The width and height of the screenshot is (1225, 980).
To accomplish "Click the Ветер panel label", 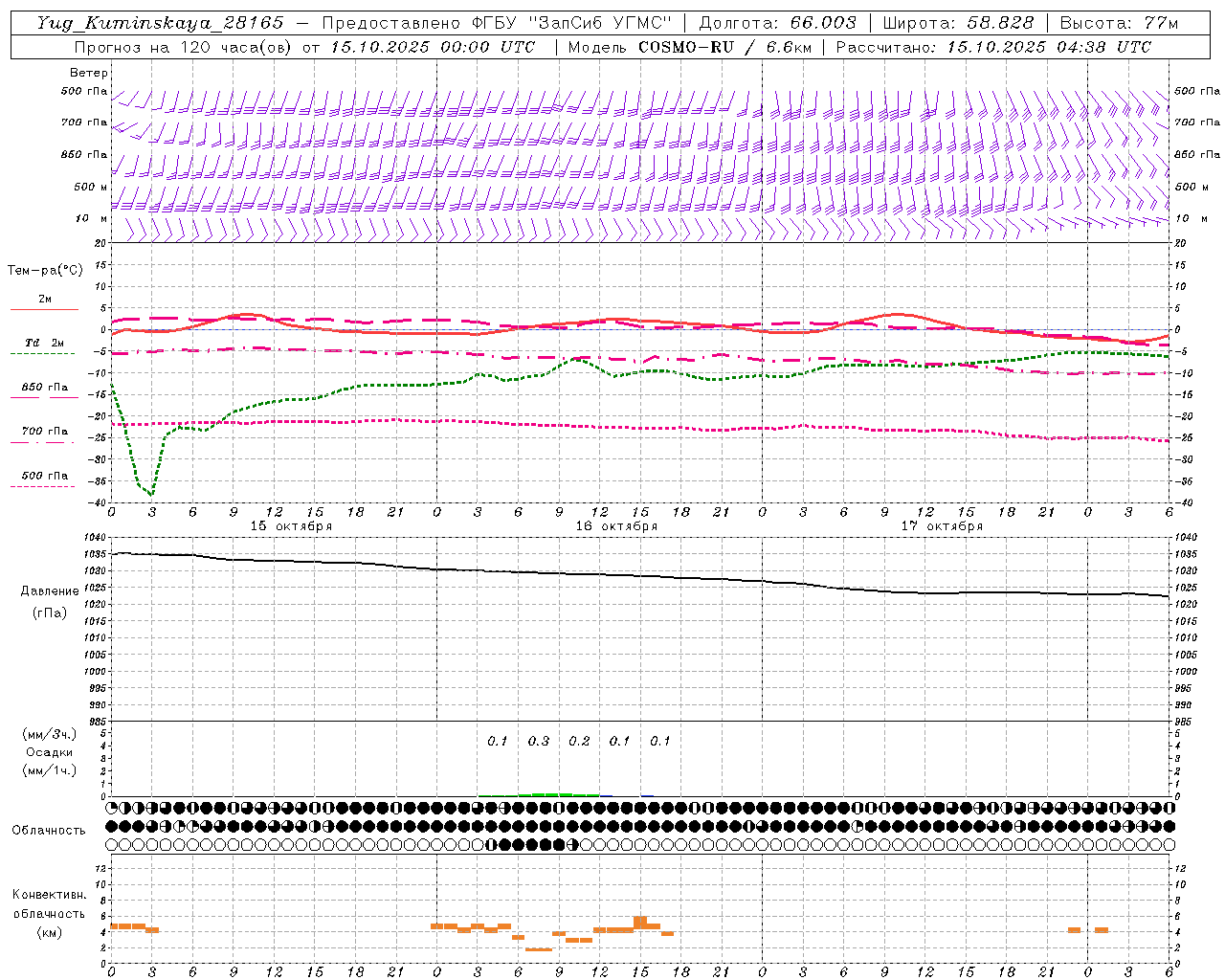I will pos(89,73).
